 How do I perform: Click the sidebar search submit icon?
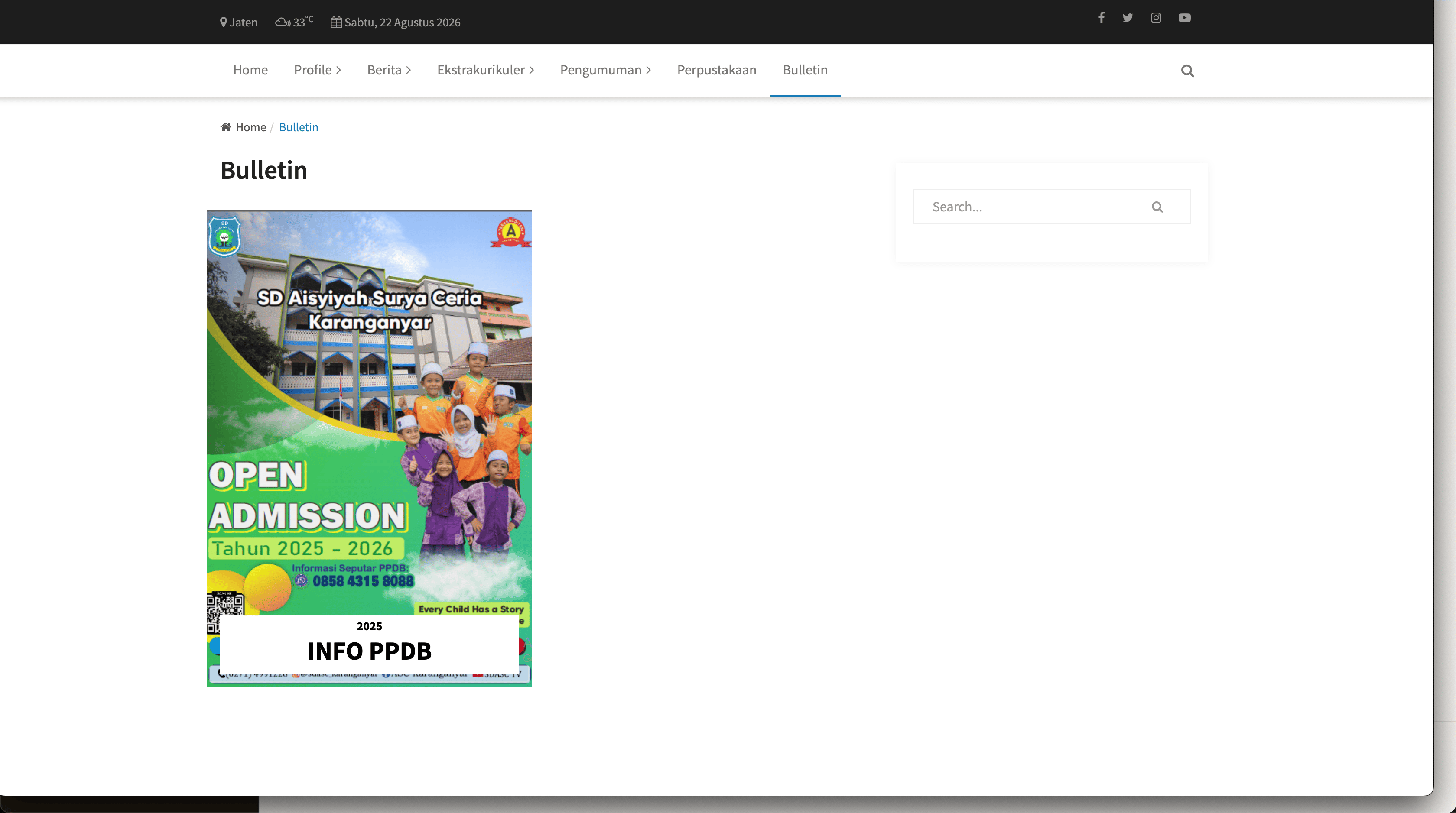[1157, 207]
